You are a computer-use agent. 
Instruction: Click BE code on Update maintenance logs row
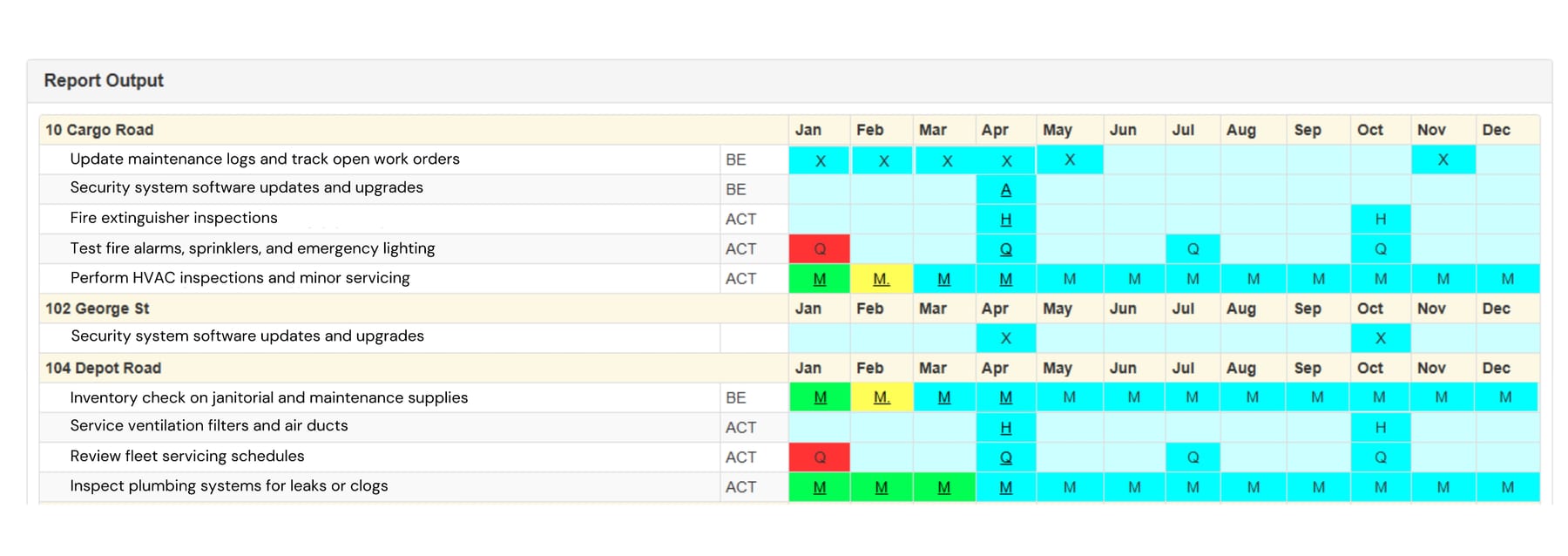(x=736, y=159)
